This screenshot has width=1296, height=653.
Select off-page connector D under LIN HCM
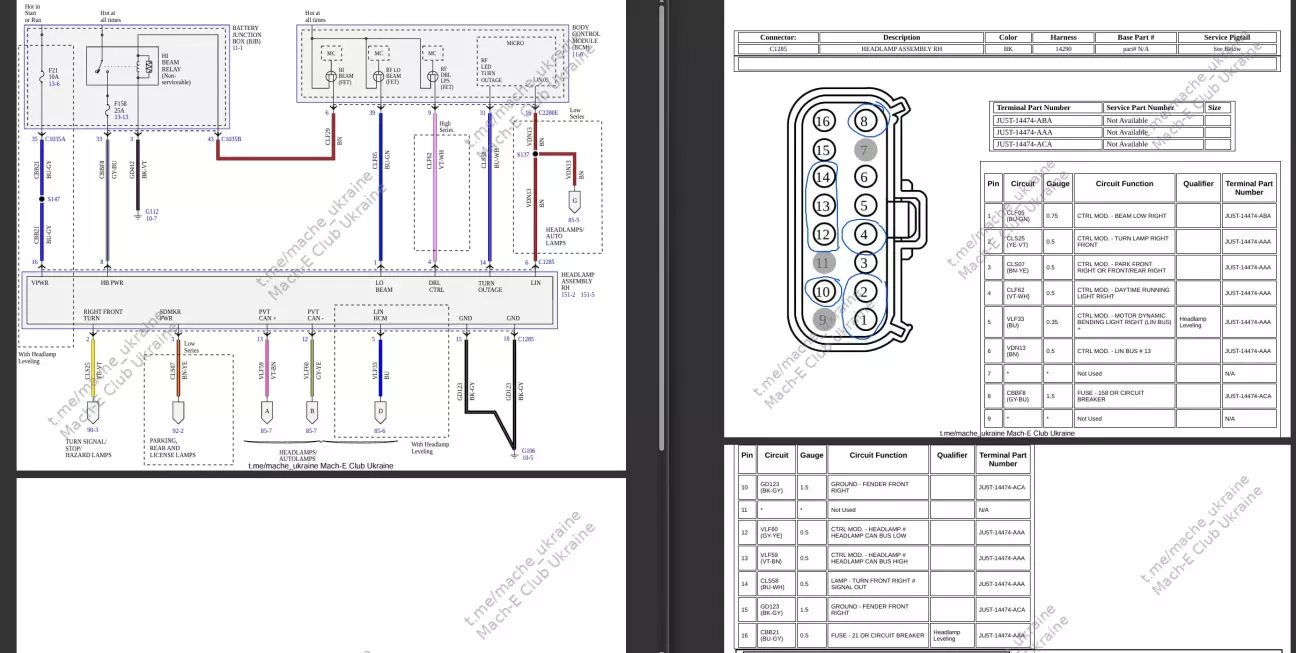380,410
